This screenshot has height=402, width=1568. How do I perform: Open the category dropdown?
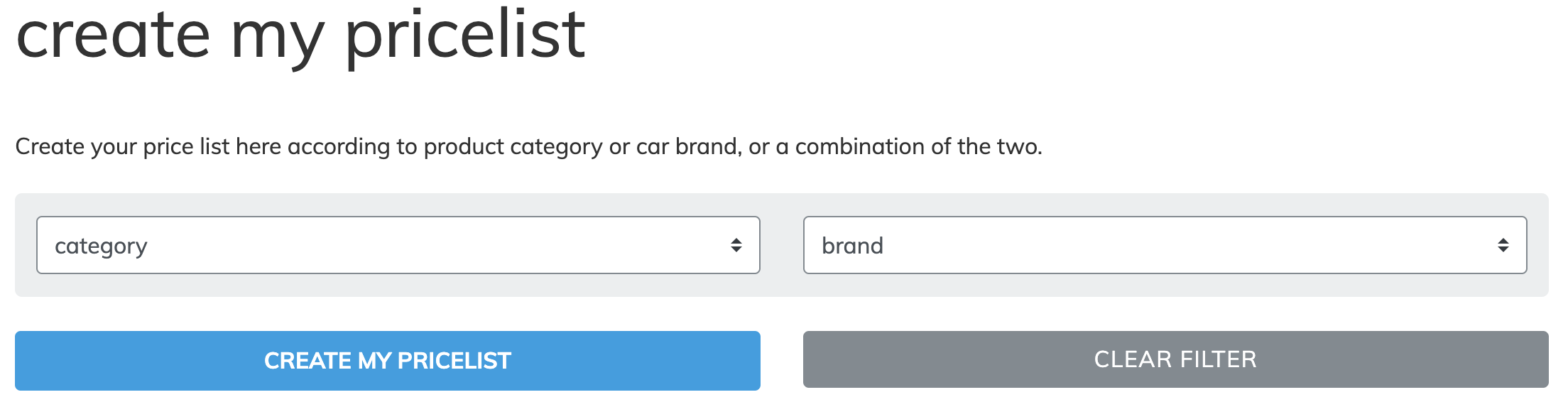[x=398, y=245]
